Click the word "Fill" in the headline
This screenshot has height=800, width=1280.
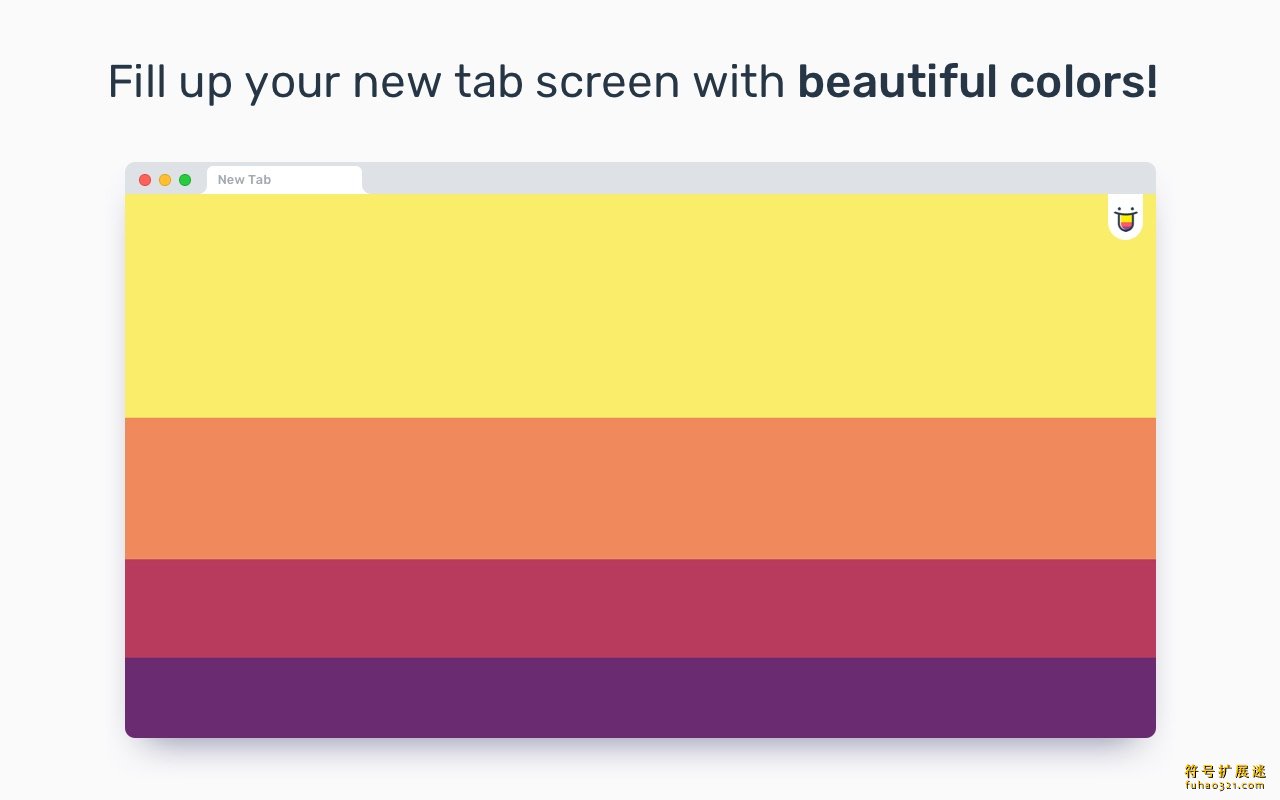click(136, 82)
